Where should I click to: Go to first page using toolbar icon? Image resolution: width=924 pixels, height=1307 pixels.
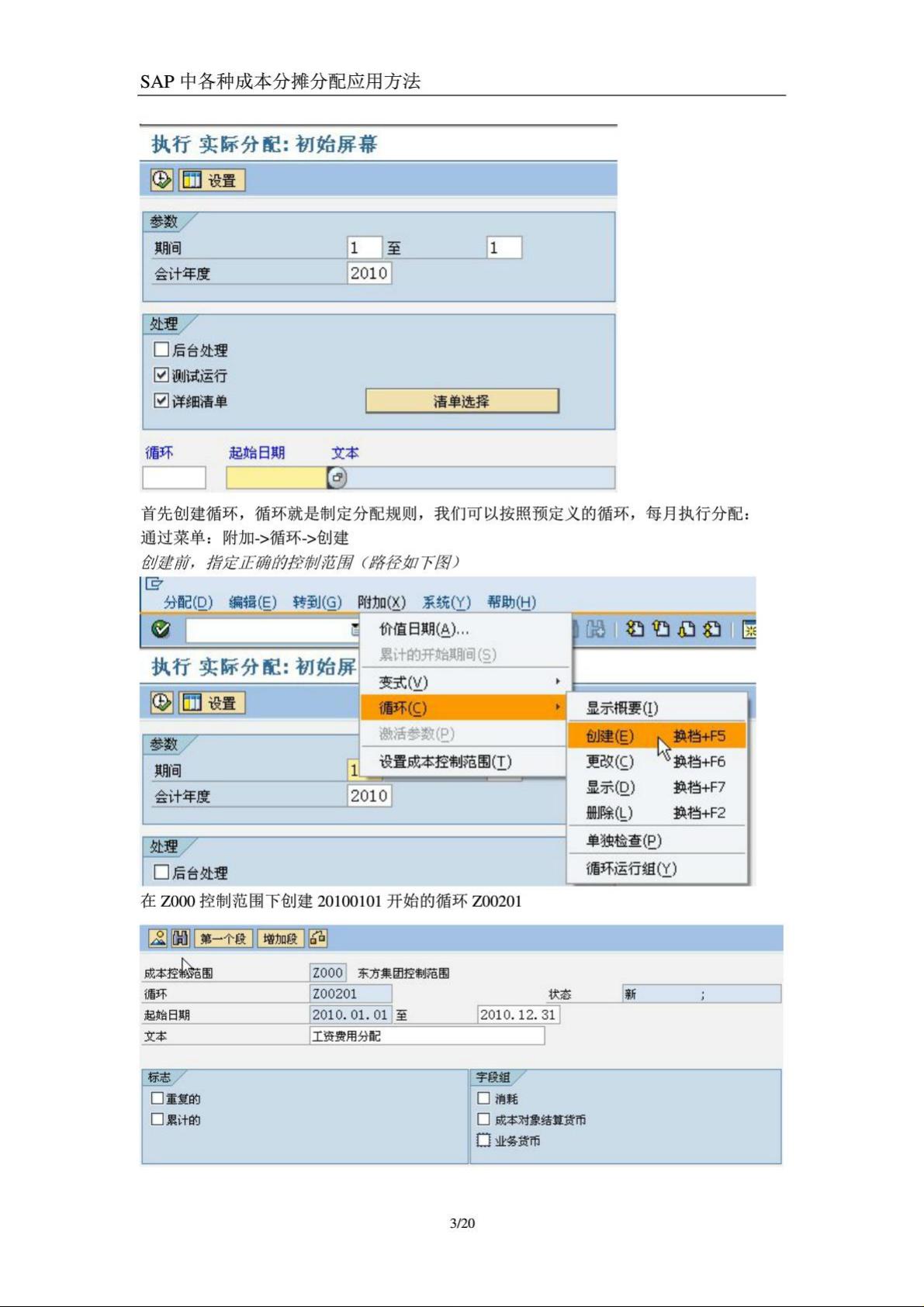tap(635, 629)
